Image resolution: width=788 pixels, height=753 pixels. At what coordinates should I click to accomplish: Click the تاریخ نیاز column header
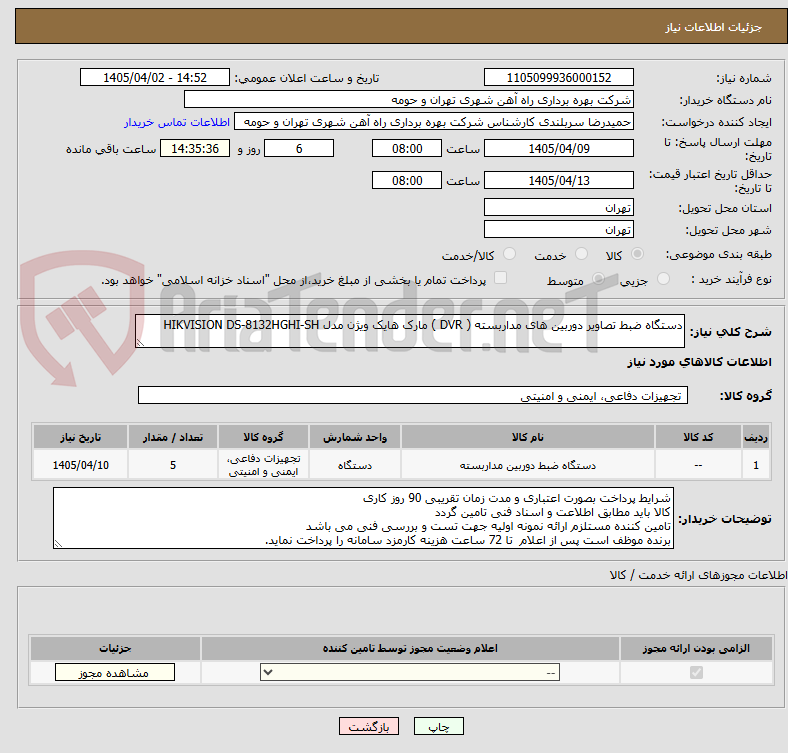80,437
